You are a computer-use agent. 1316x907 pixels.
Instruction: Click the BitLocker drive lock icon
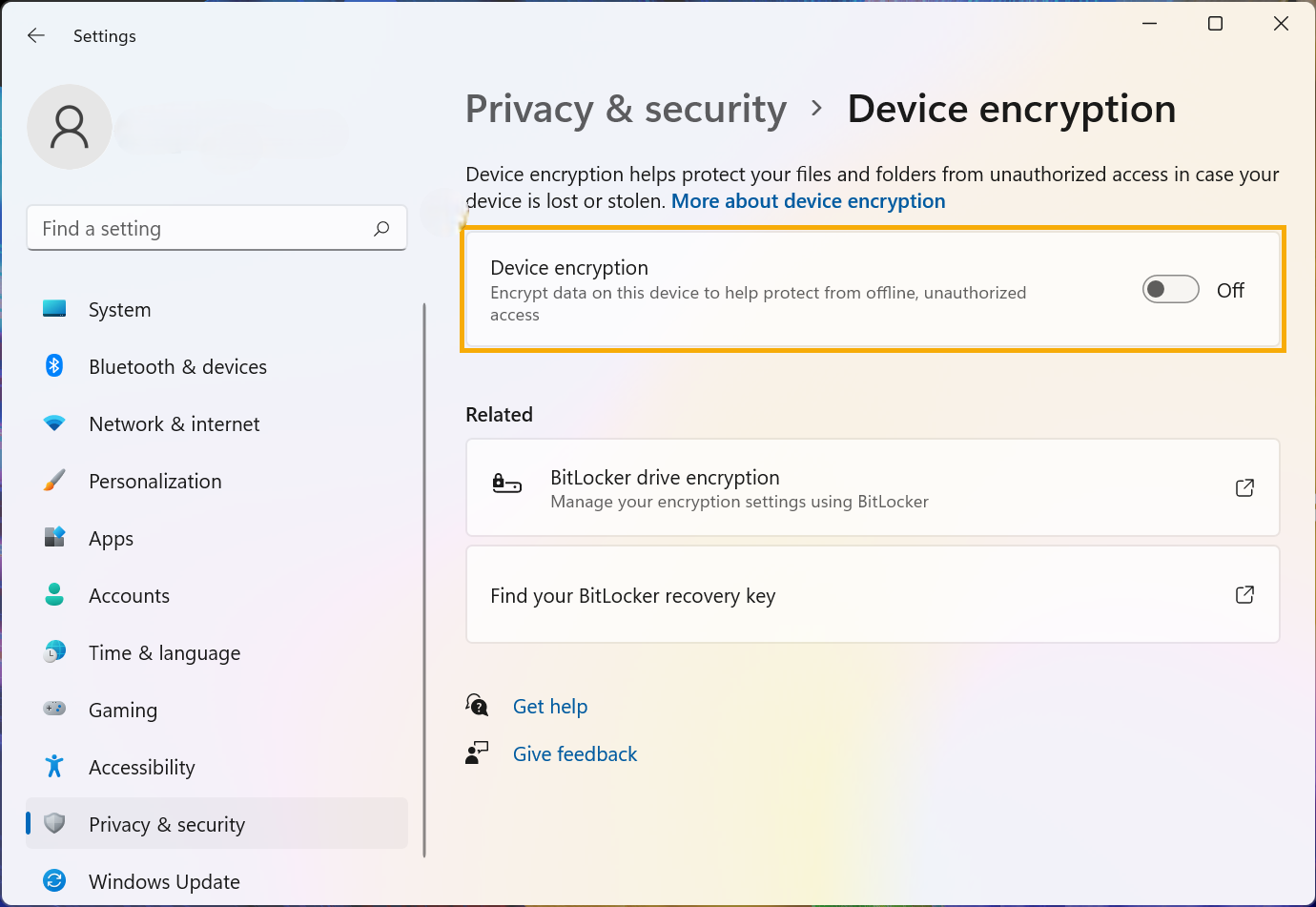click(506, 484)
